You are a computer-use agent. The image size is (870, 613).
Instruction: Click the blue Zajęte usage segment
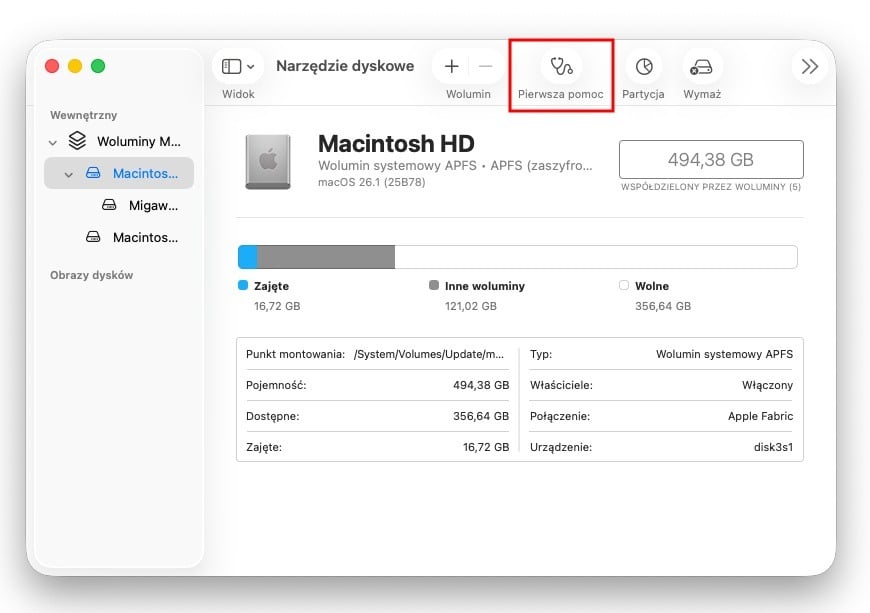tap(247, 257)
